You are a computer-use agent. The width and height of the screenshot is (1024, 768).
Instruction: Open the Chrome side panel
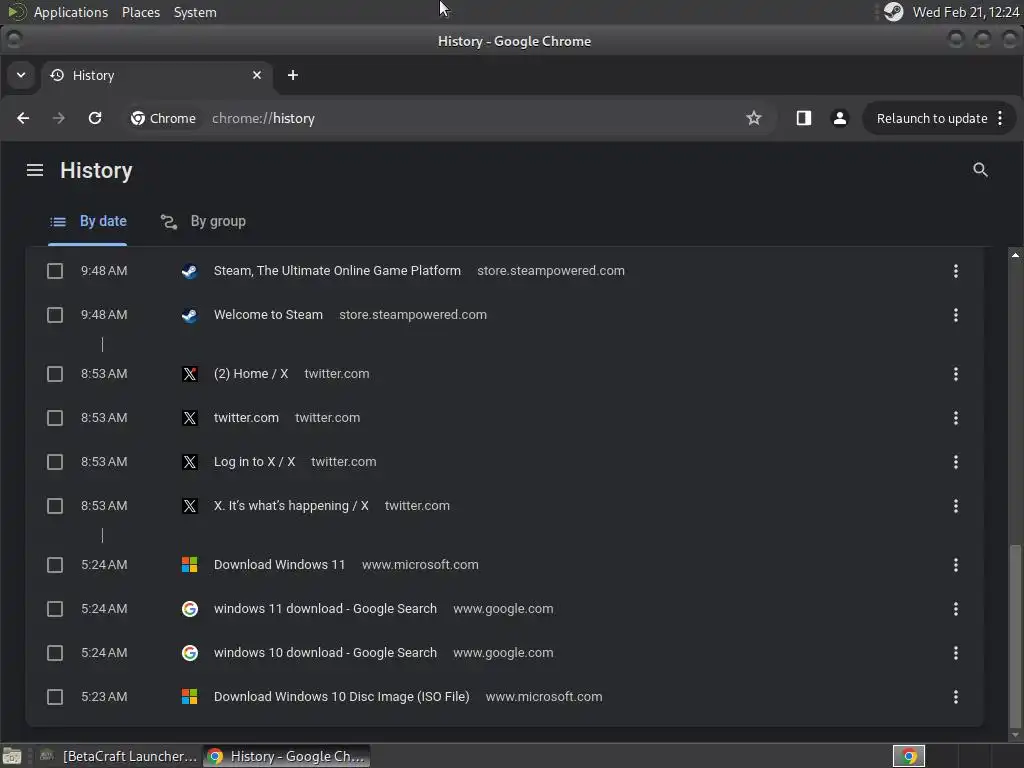pyautogui.click(x=803, y=118)
